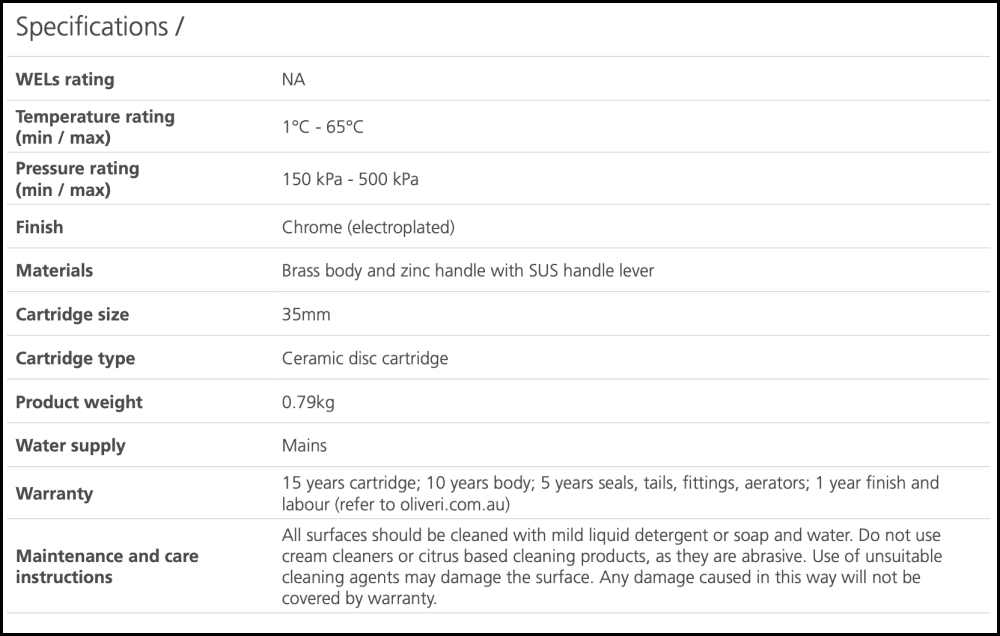1000x636 pixels.
Task: Click the WELs rating label
Action: click(65, 79)
